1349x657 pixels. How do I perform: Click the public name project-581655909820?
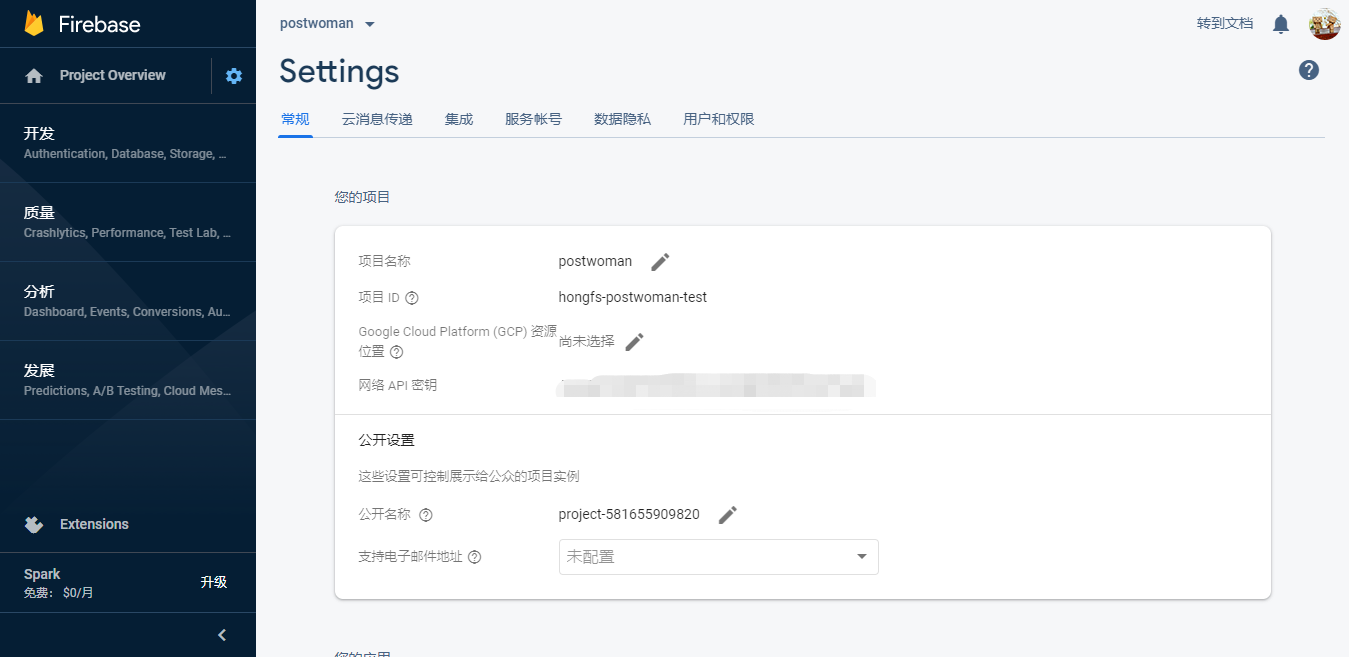coord(629,515)
